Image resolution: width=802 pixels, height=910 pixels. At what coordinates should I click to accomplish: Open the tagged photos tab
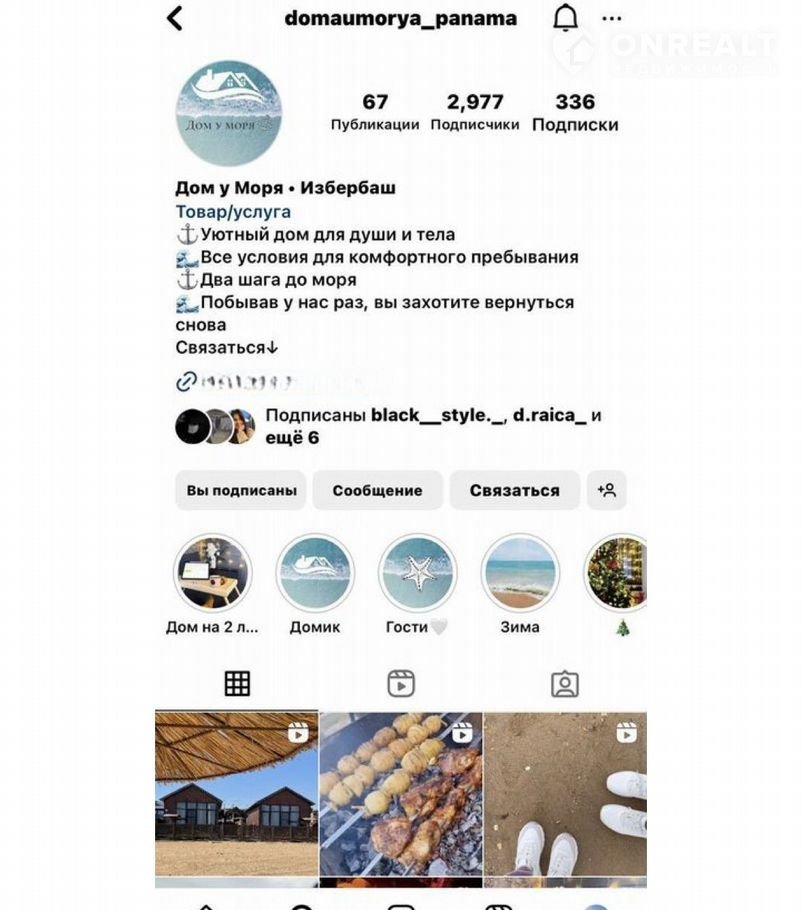pyautogui.click(x=565, y=684)
